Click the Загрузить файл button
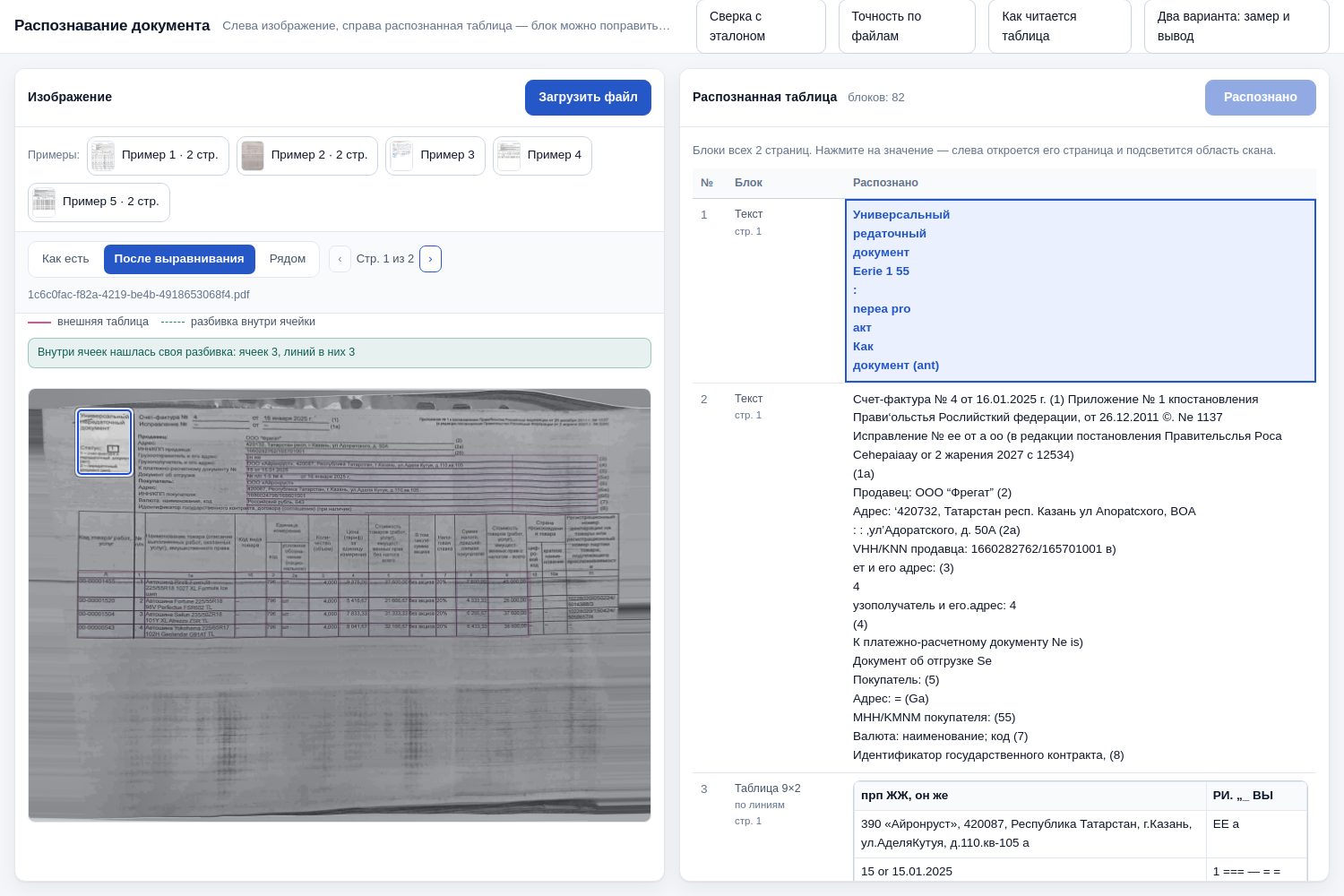The height and width of the screenshot is (896, 1344). (x=588, y=98)
